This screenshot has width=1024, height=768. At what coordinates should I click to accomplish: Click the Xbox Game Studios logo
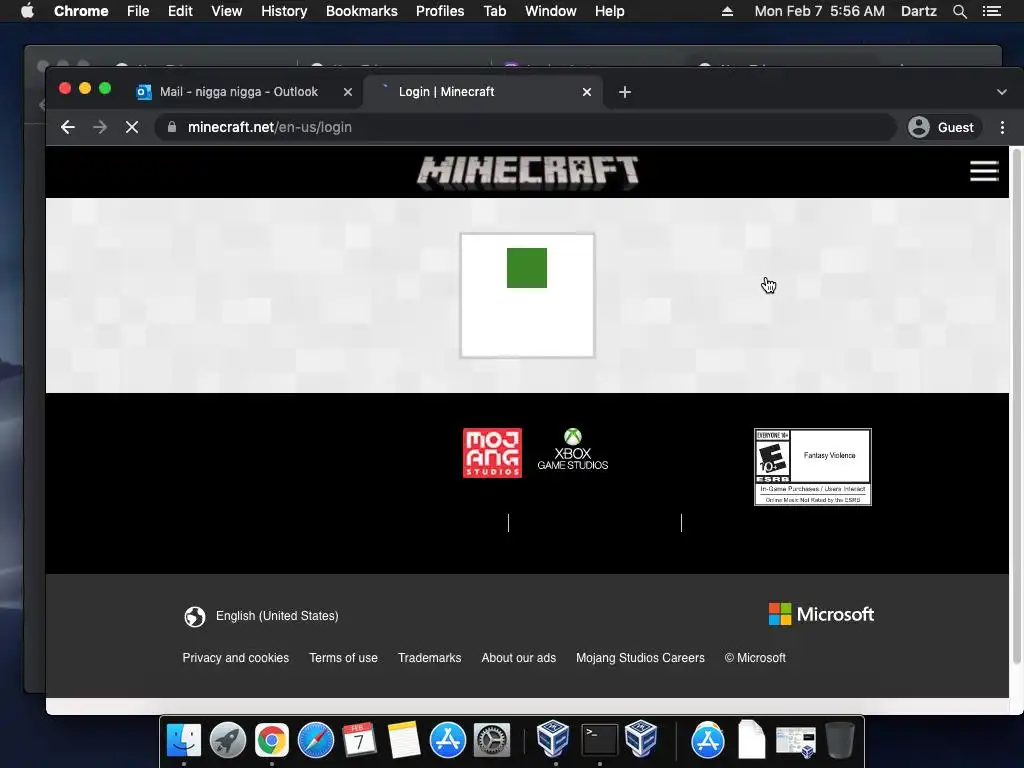coord(573,449)
